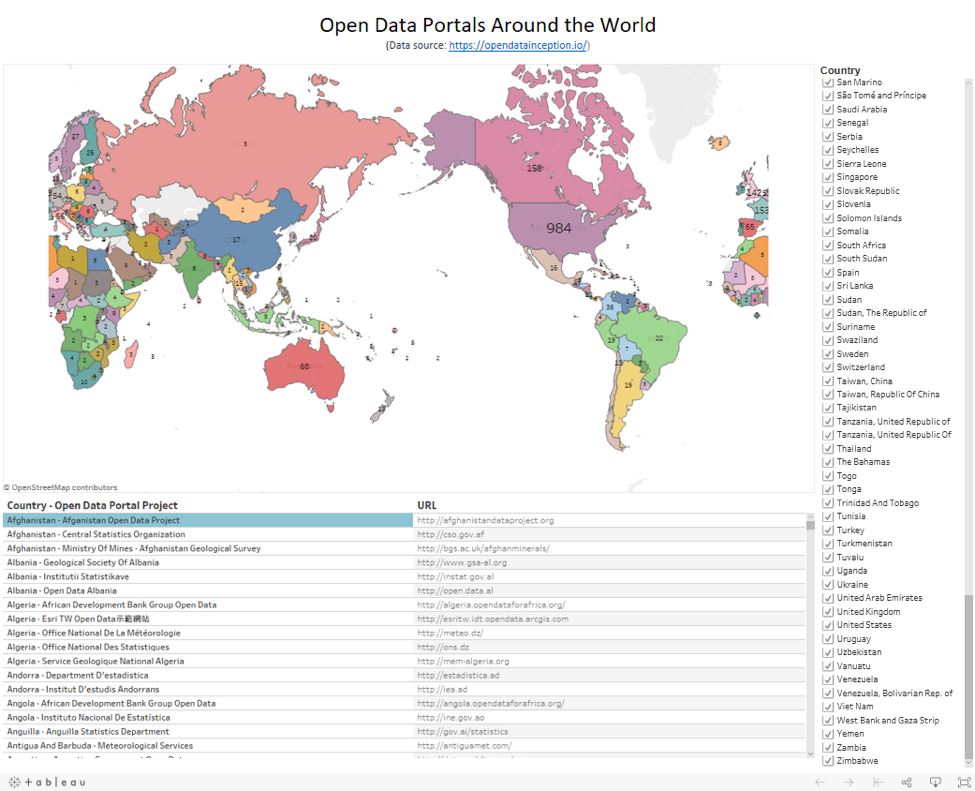Image resolution: width=975 pixels, height=791 pixels.
Task: Enter full screen with footer icon
Action: [x=963, y=782]
